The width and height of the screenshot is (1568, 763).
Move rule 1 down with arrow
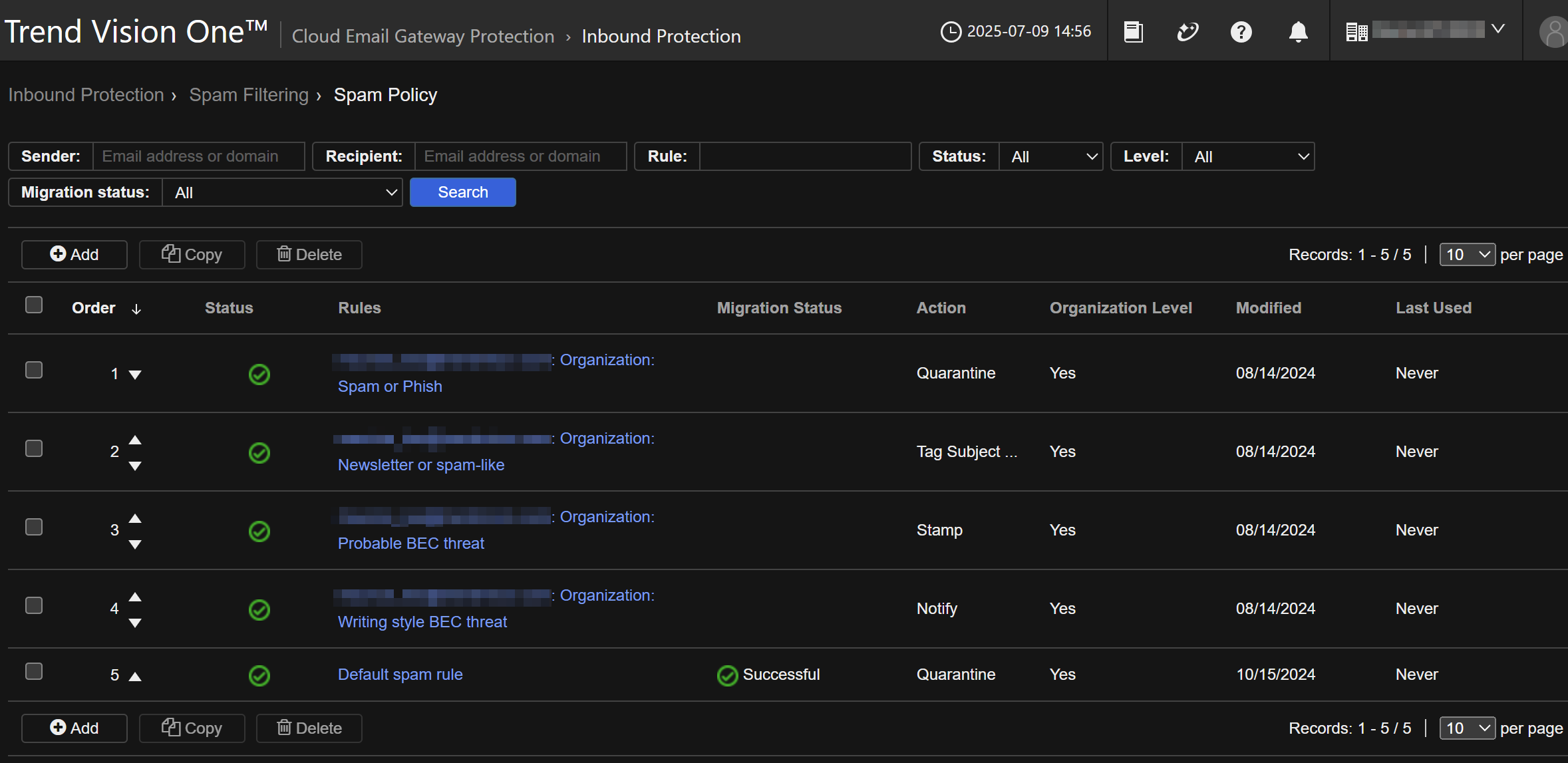[135, 375]
